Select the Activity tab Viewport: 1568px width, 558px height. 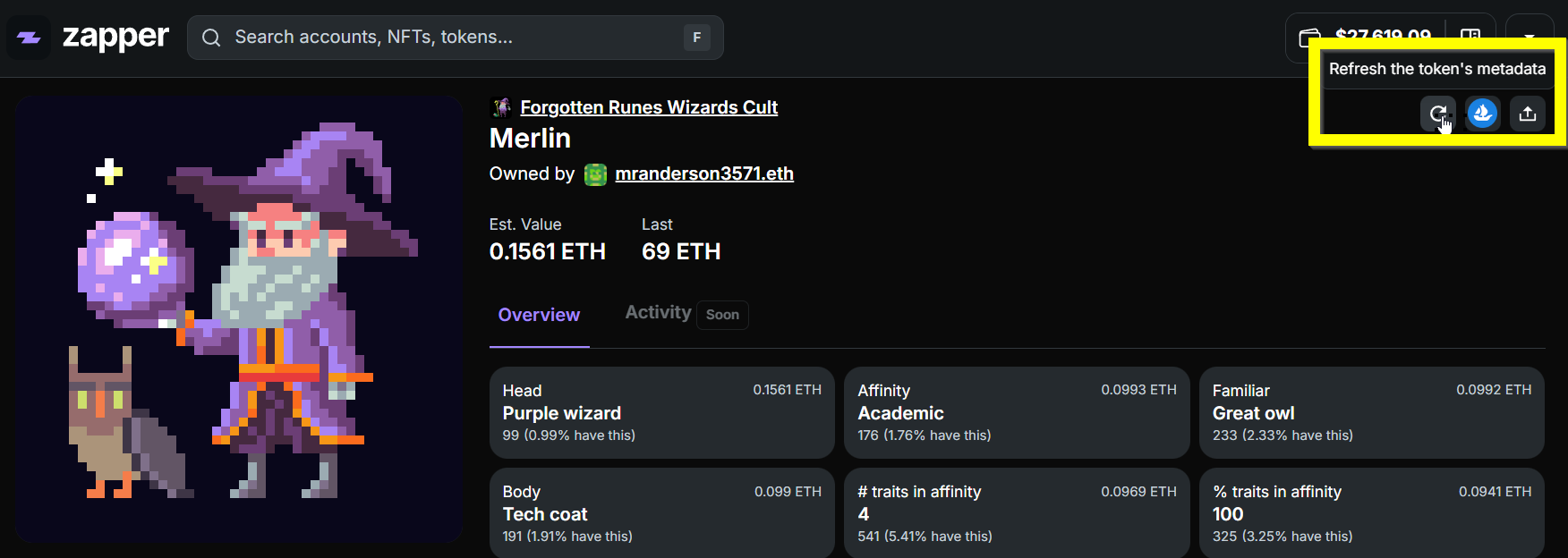(658, 312)
